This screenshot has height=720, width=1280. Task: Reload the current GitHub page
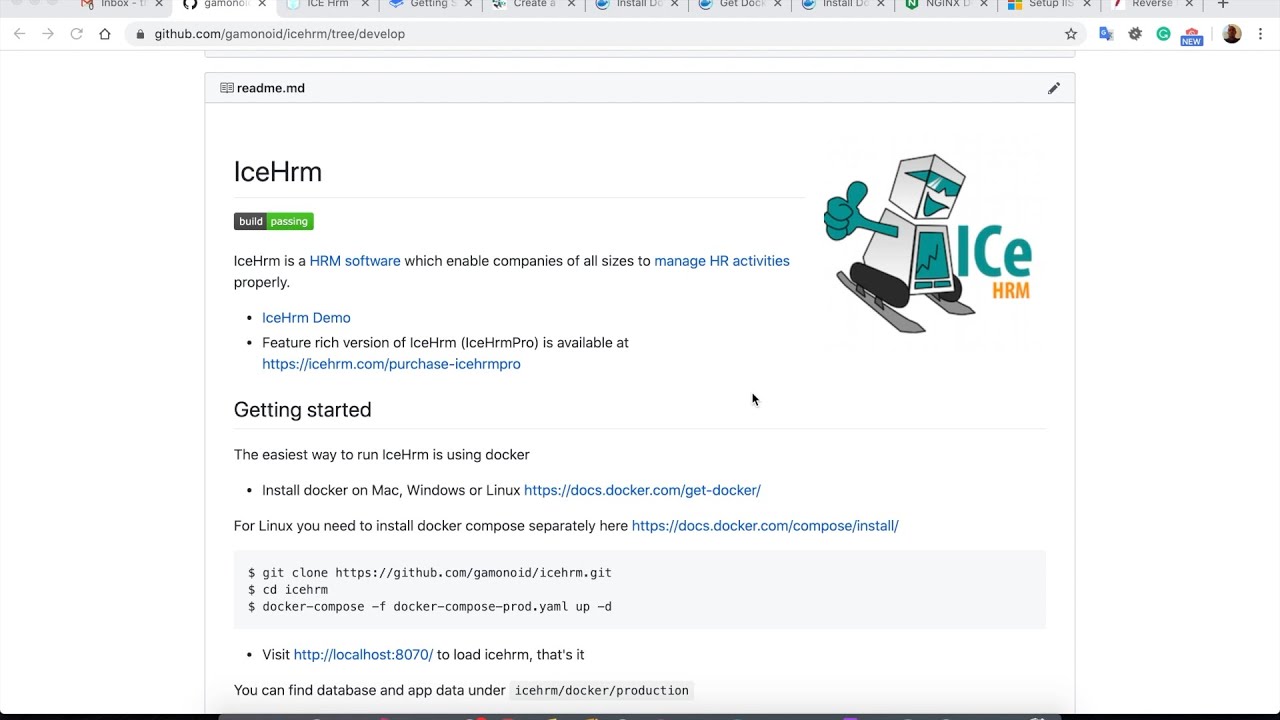(76, 34)
